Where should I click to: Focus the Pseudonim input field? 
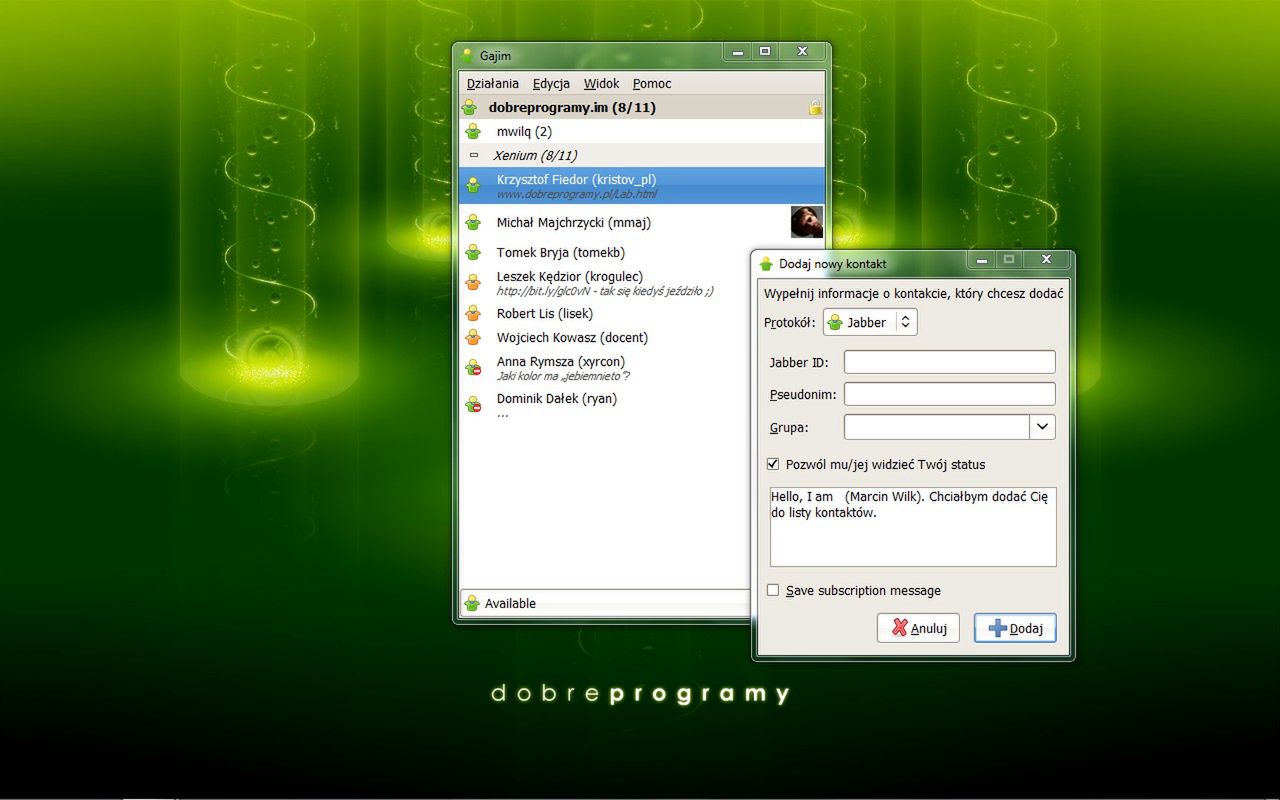click(x=949, y=394)
